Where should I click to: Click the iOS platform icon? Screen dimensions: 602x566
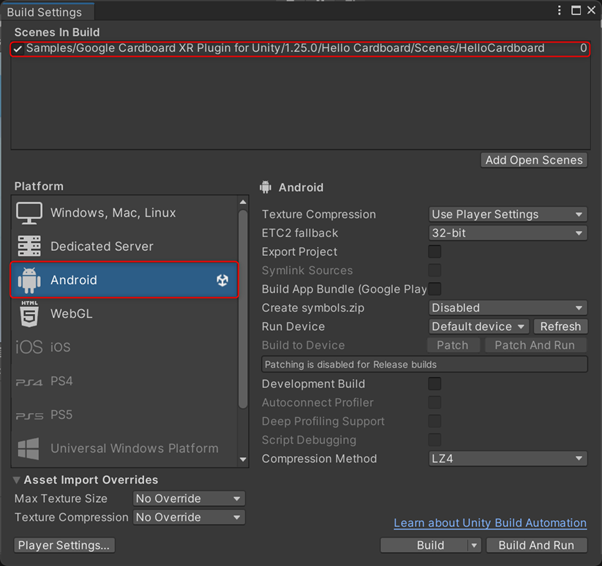[29, 347]
